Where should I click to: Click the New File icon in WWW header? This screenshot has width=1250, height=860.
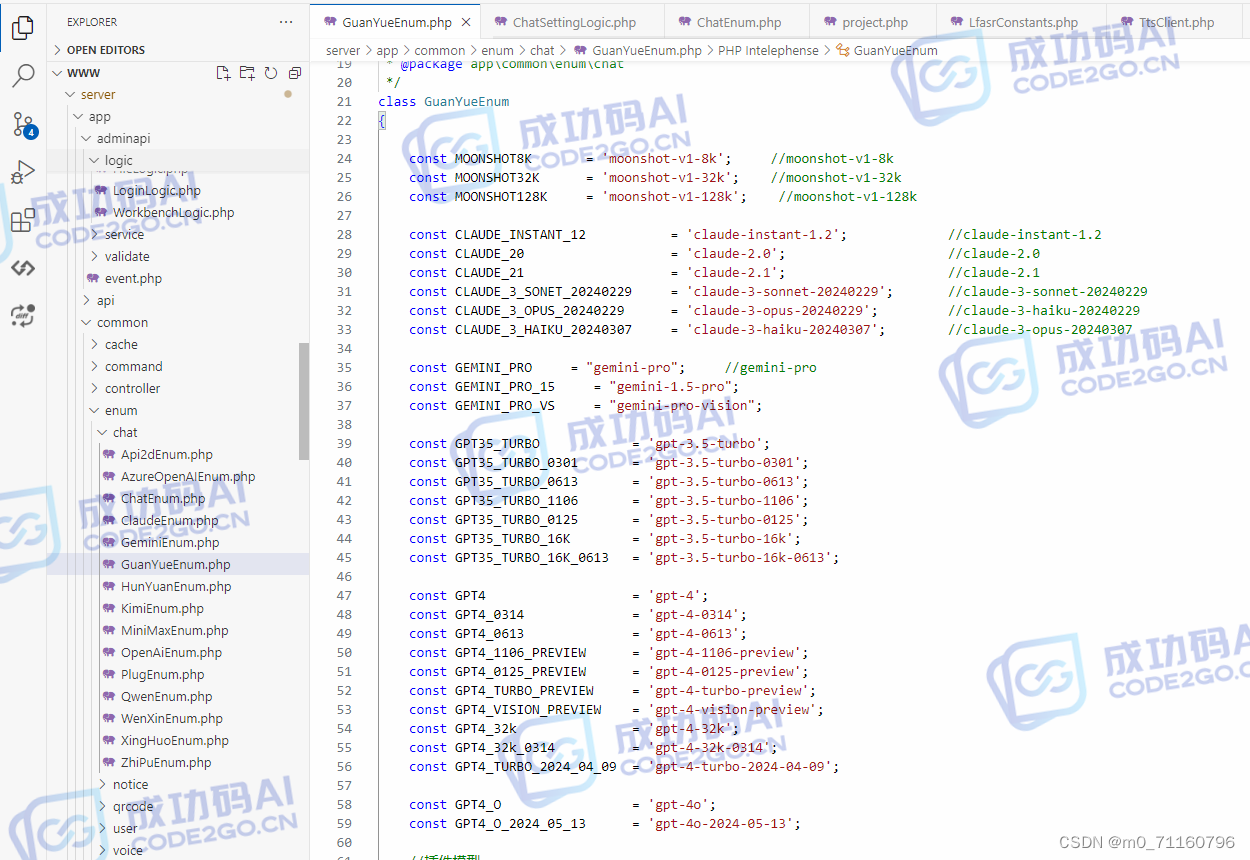coord(223,73)
